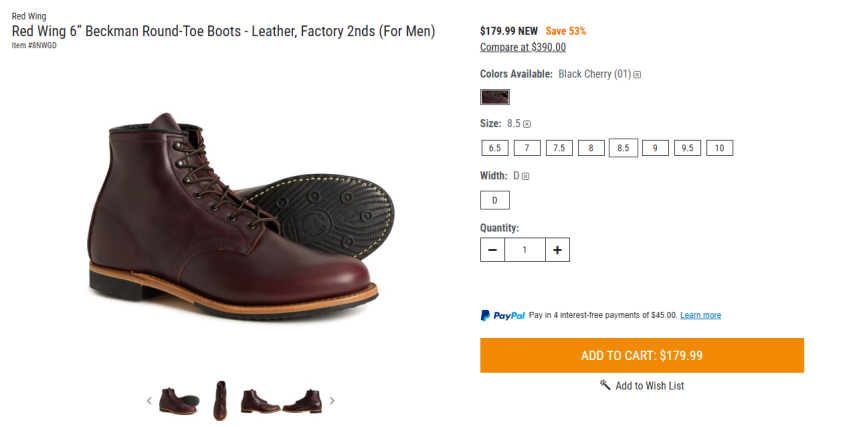Pick size 10
The image size is (849, 427).
719,148
